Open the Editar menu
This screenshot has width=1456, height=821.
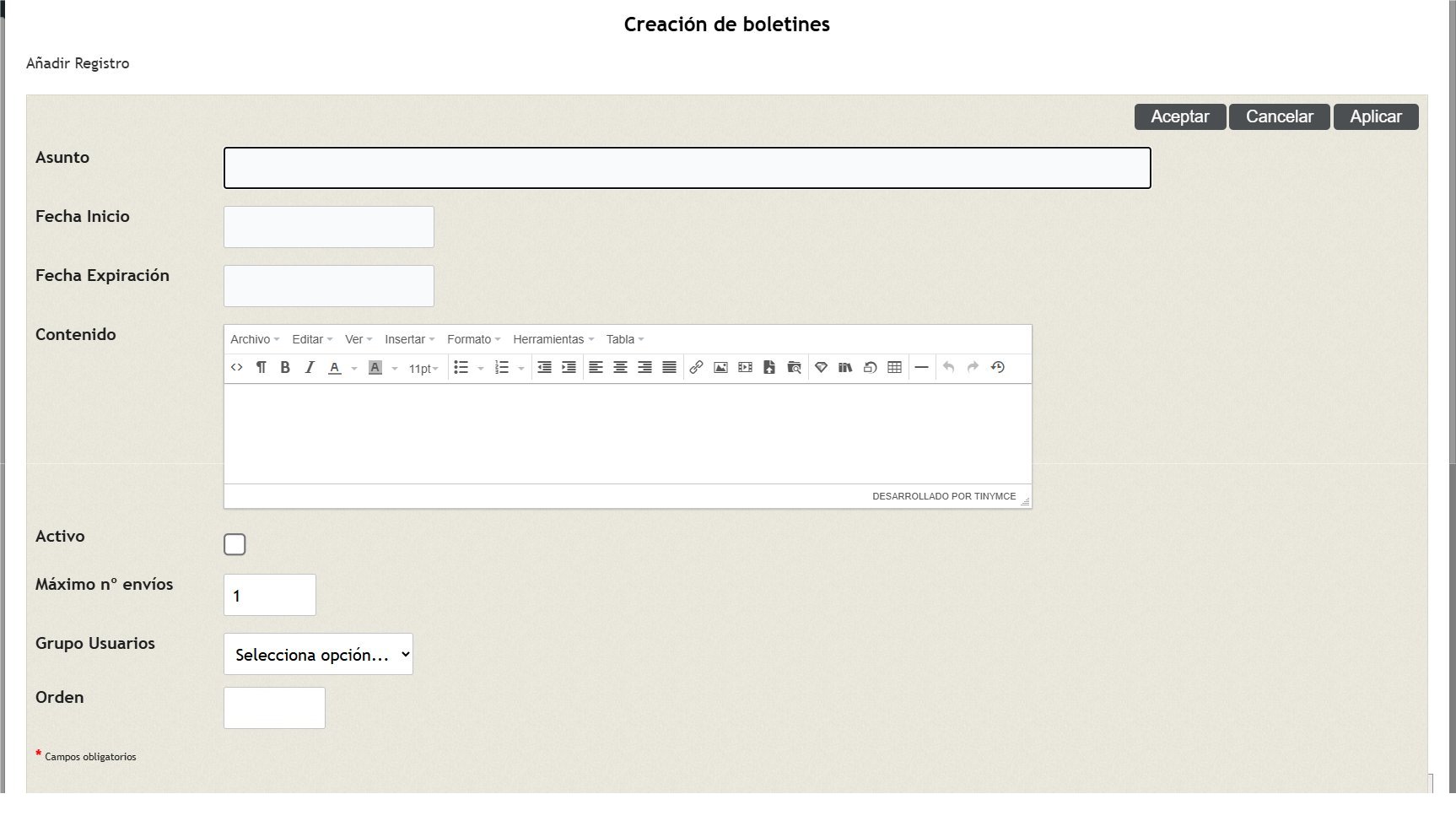(312, 339)
